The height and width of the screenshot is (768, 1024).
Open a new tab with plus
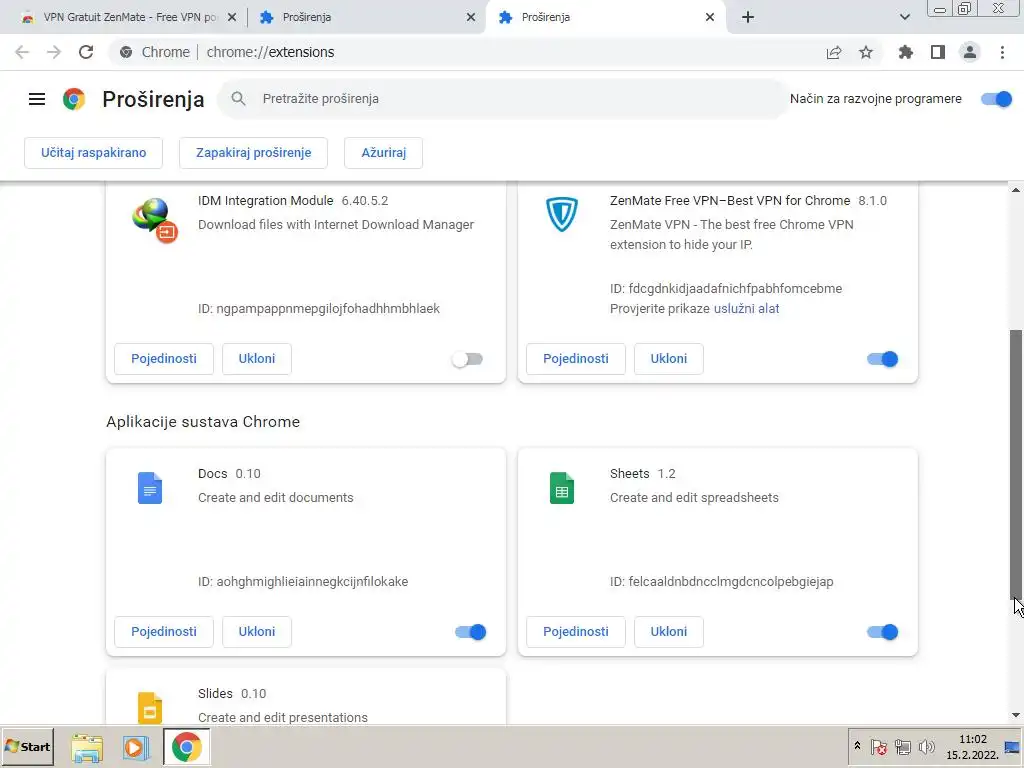pos(748,17)
